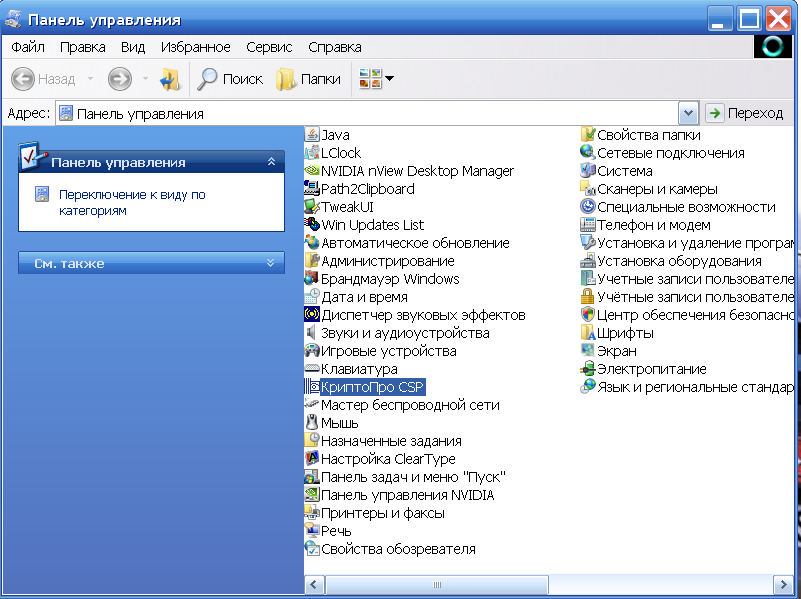Screen dimensions: 801x599
Task: Open Диспетчер звуковых эффектов icon
Action: pyautogui.click(x=312, y=315)
